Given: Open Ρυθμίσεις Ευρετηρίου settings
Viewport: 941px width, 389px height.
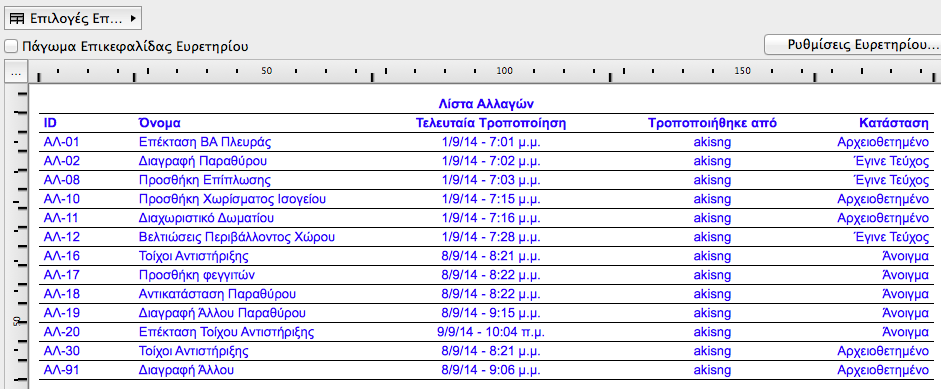Looking at the screenshot, I should click(x=852, y=44).
